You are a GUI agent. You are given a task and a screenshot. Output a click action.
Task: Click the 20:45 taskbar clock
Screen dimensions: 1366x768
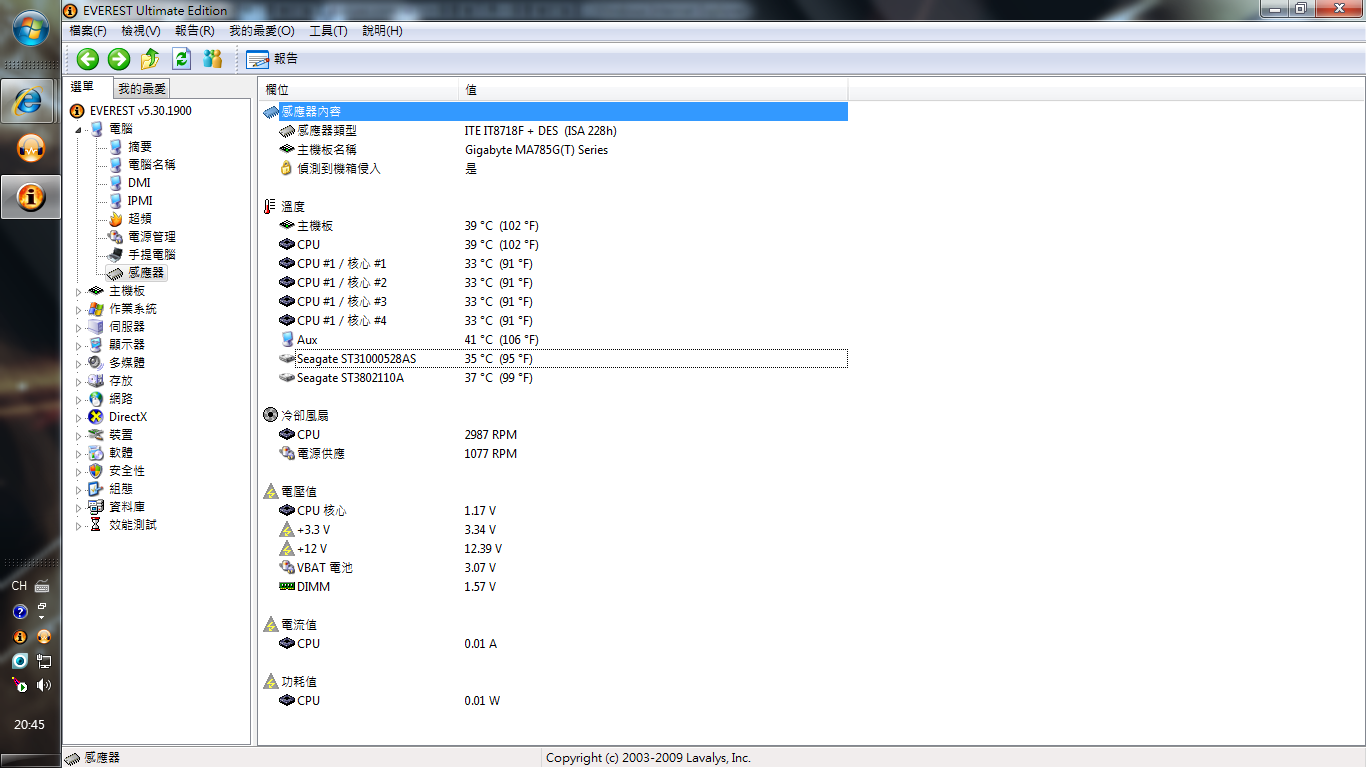tap(30, 724)
